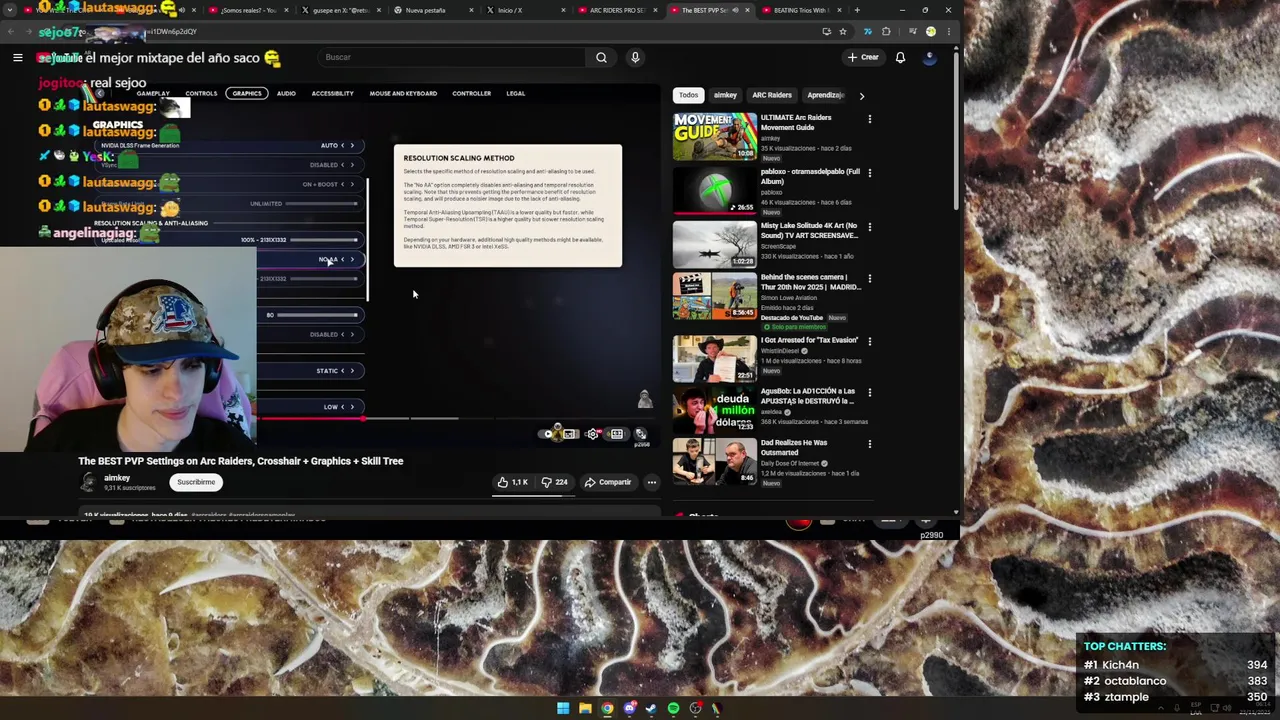Open AgusBob La ADICCIÓN video thumbnail
Screen dimensions: 1280x720
[x=714, y=410]
